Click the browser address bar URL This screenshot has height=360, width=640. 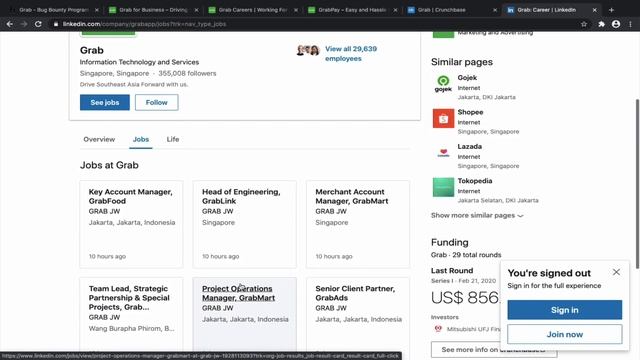point(144,24)
